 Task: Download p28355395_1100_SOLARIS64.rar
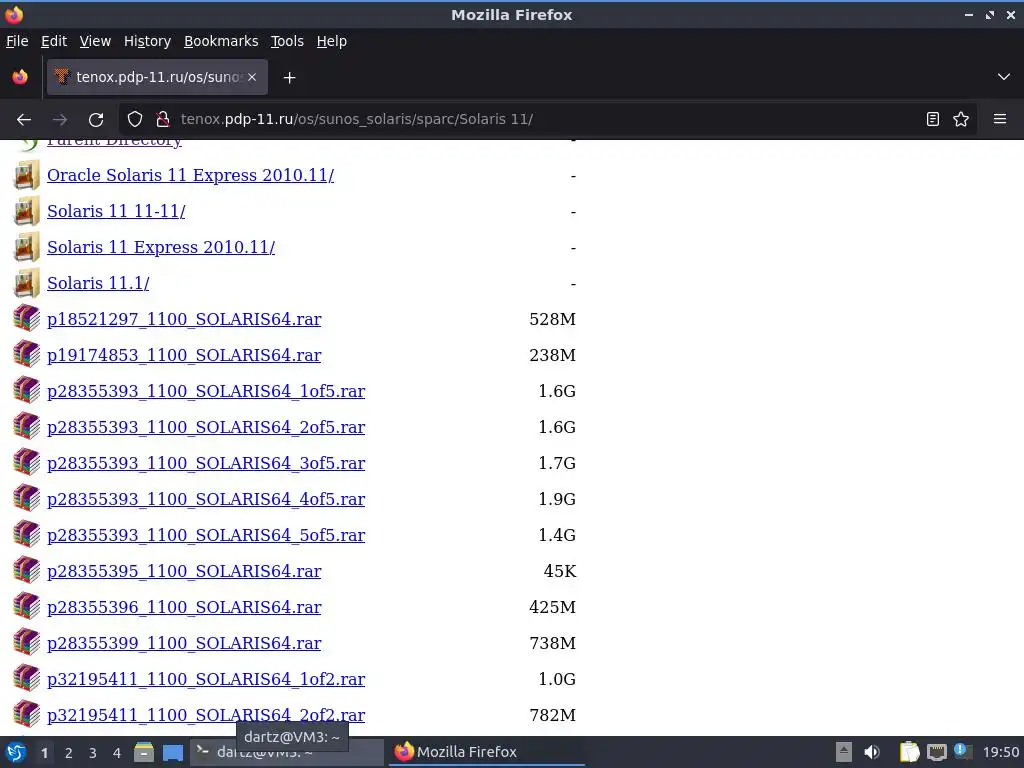tap(184, 571)
